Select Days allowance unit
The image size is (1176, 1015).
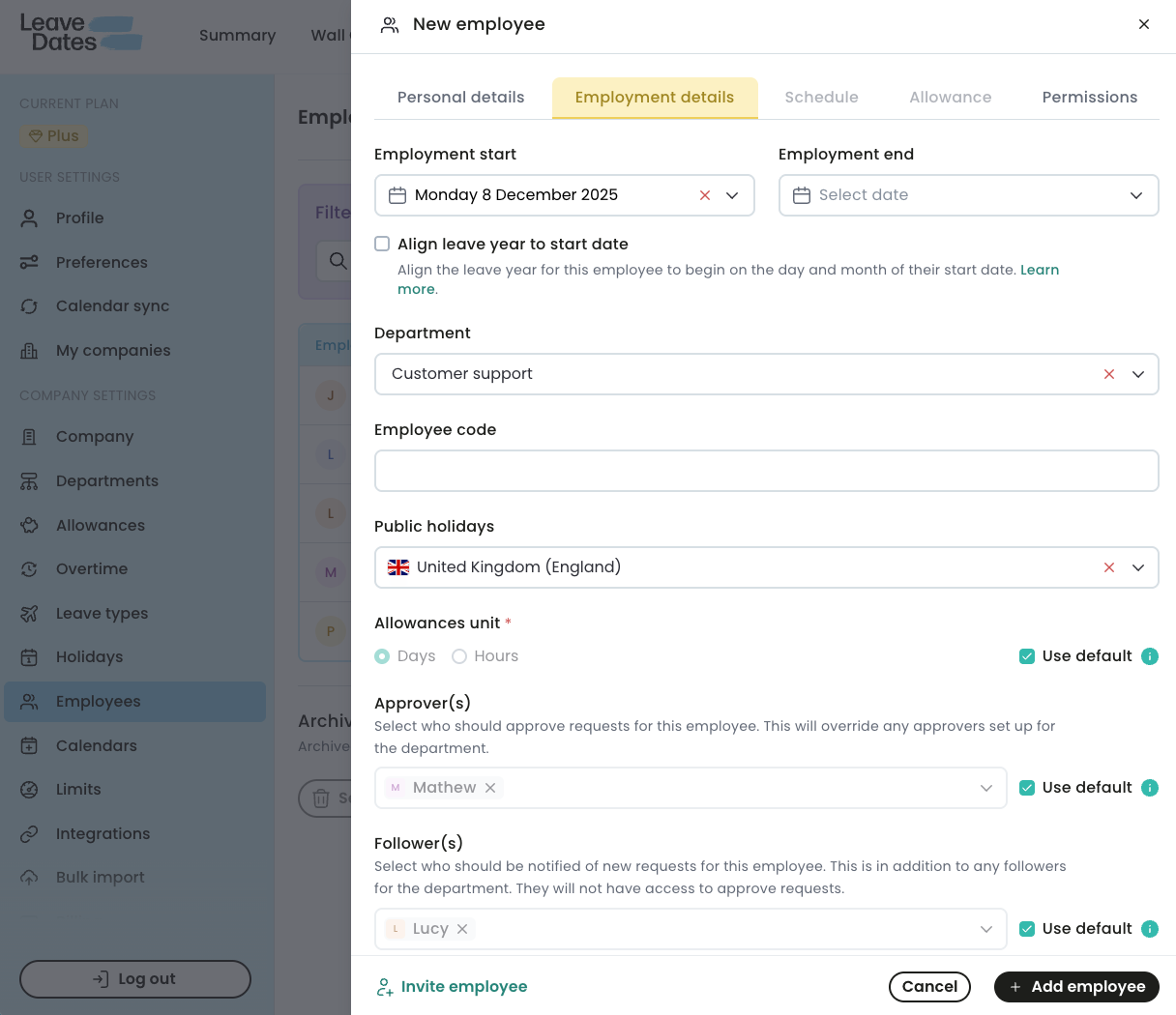point(382,656)
